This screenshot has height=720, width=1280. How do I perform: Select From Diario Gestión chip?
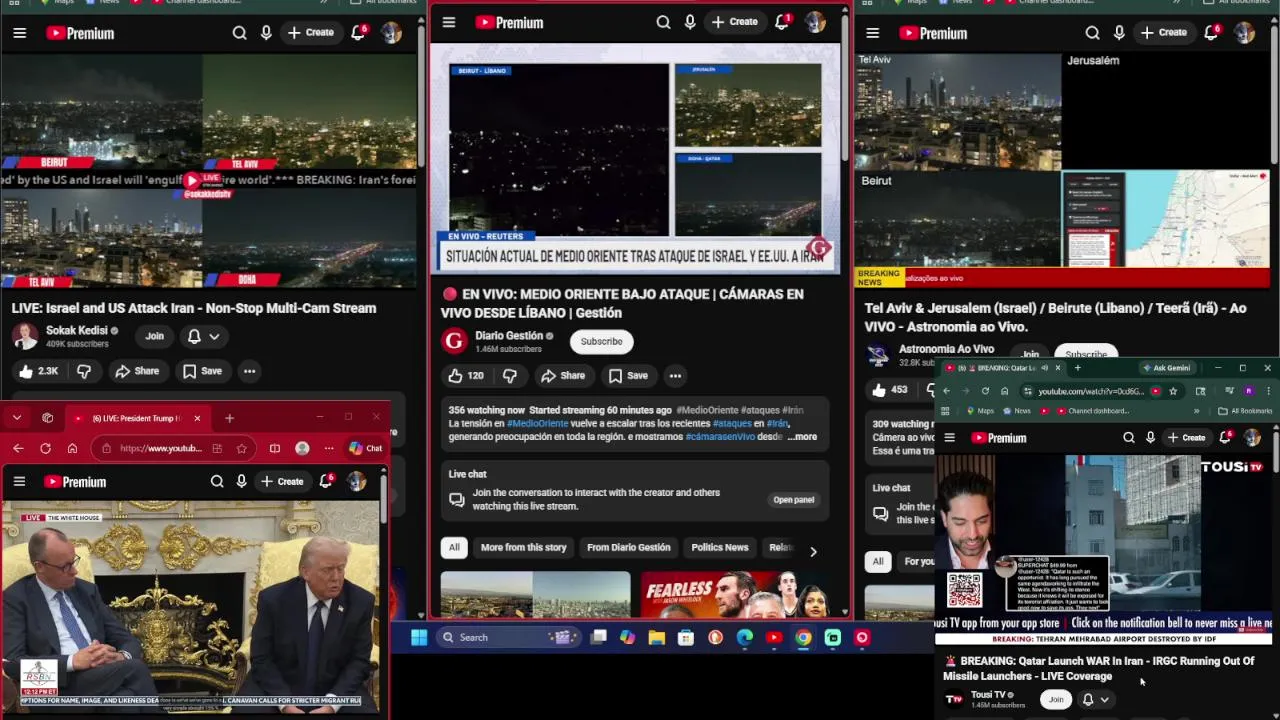[628, 548]
